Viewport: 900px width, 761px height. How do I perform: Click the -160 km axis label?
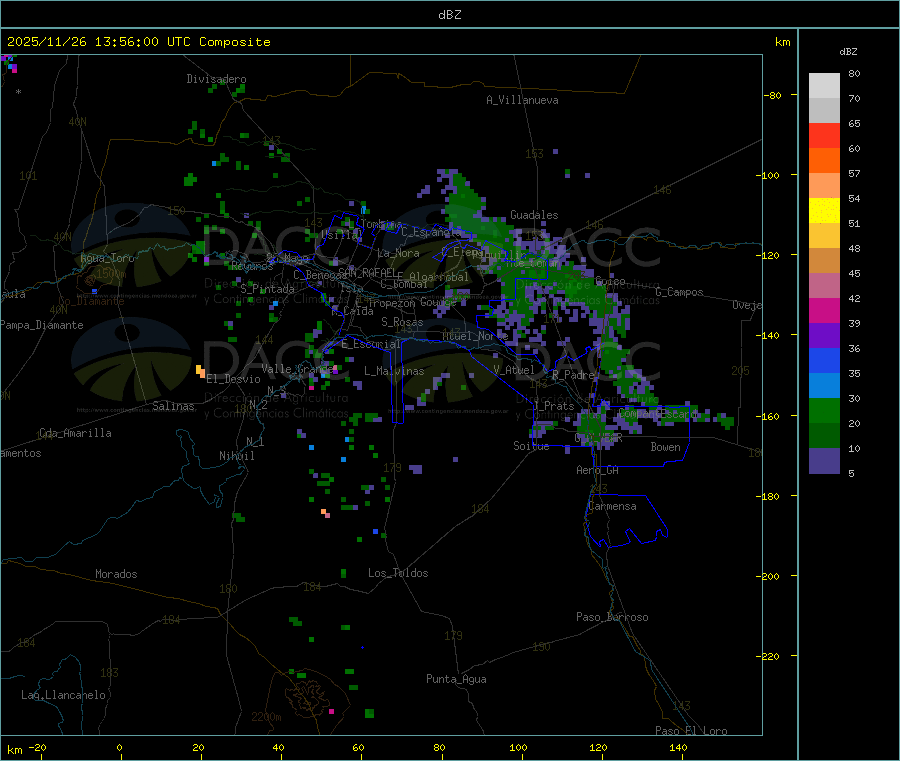click(x=770, y=416)
